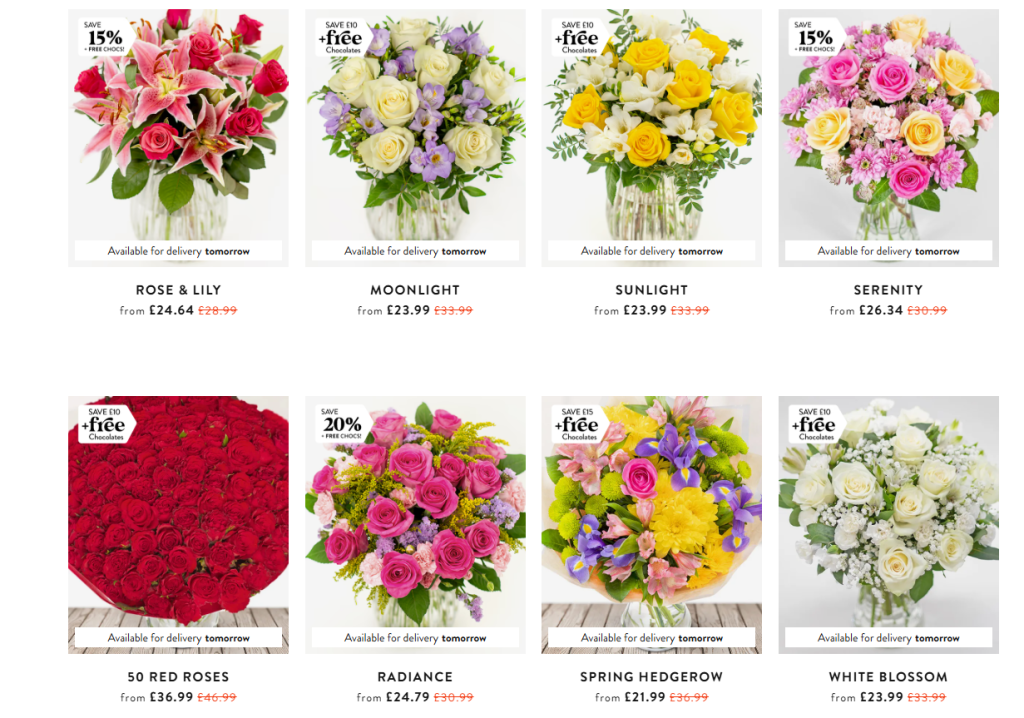The height and width of the screenshot is (718, 1024).
Task: Open the White Blossom bouquet image
Action: pos(888,525)
